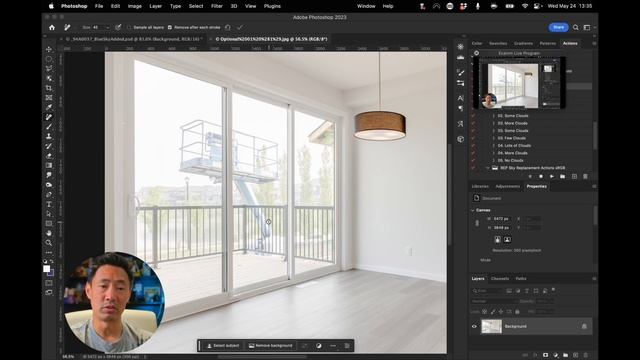
Task: Switch to the Adjustments tab
Action: click(x=508, y=186)
